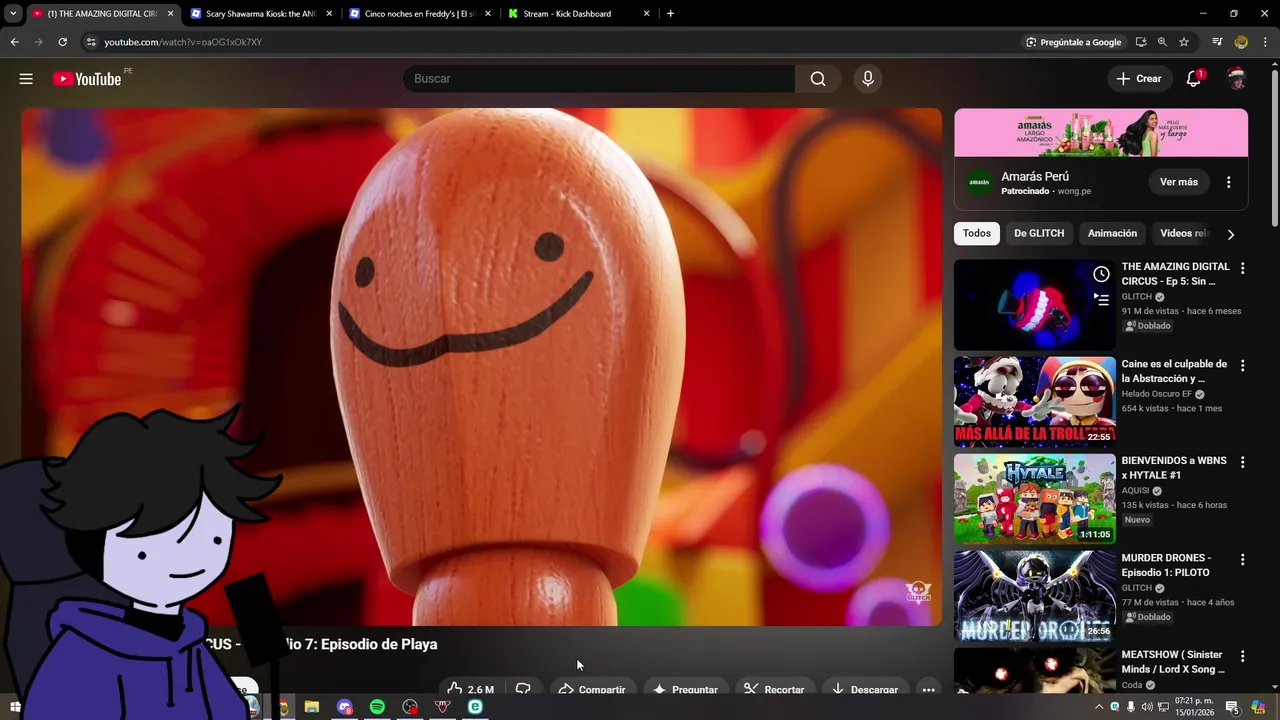Click the Descargar download button
The height and width of the screenshot is (720, 1280).
click(x=865, y=689)
